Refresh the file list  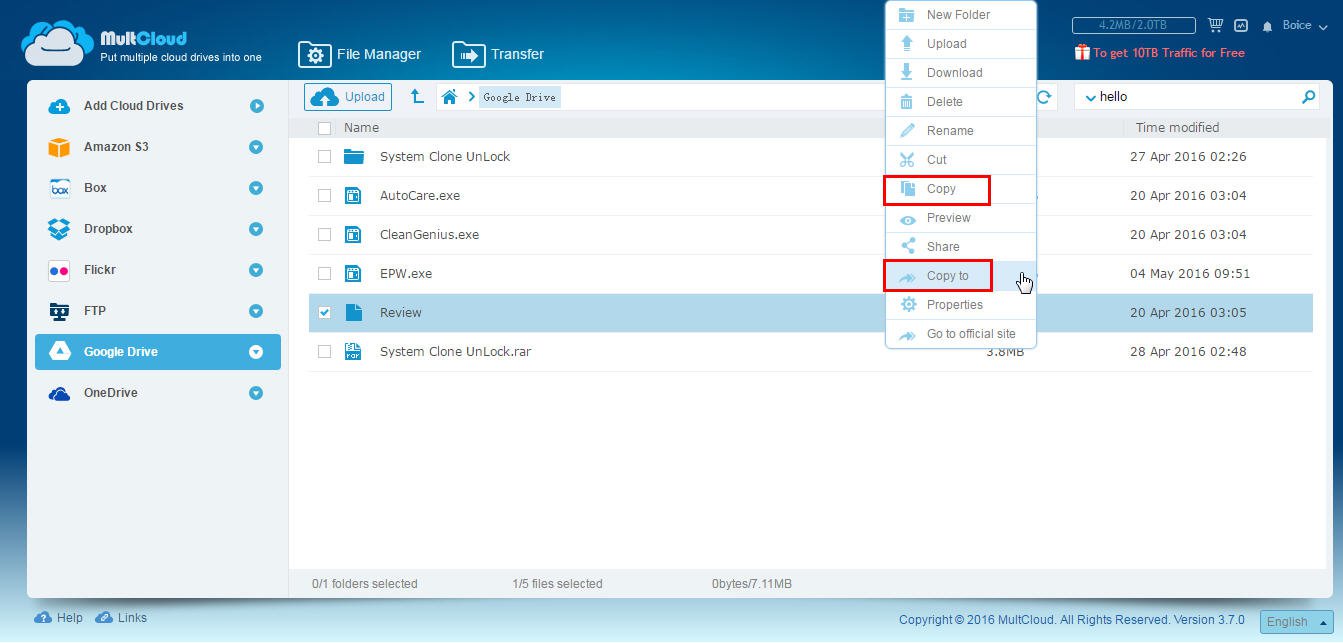[x=1044, y=97]
